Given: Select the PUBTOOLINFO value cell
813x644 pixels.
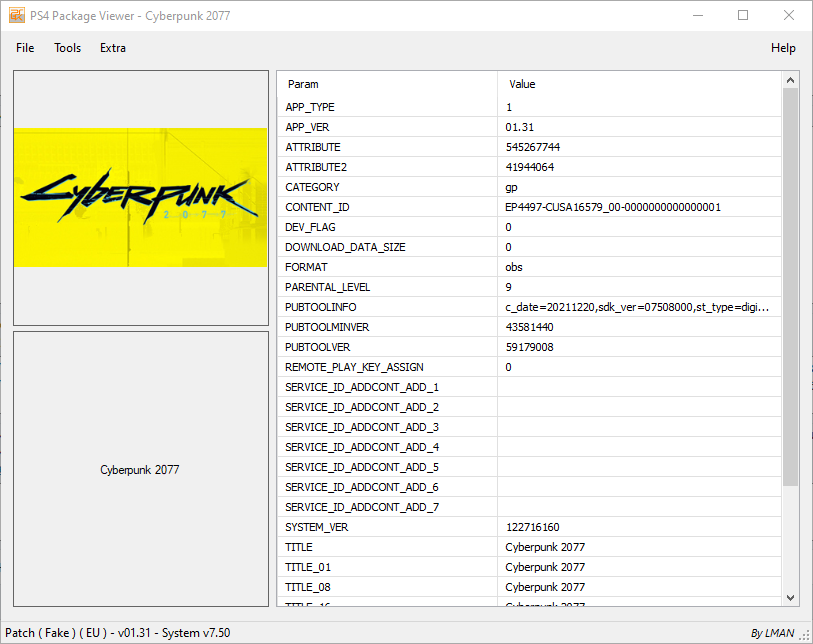Looking at the screenshot, I should tap(637, 307).
